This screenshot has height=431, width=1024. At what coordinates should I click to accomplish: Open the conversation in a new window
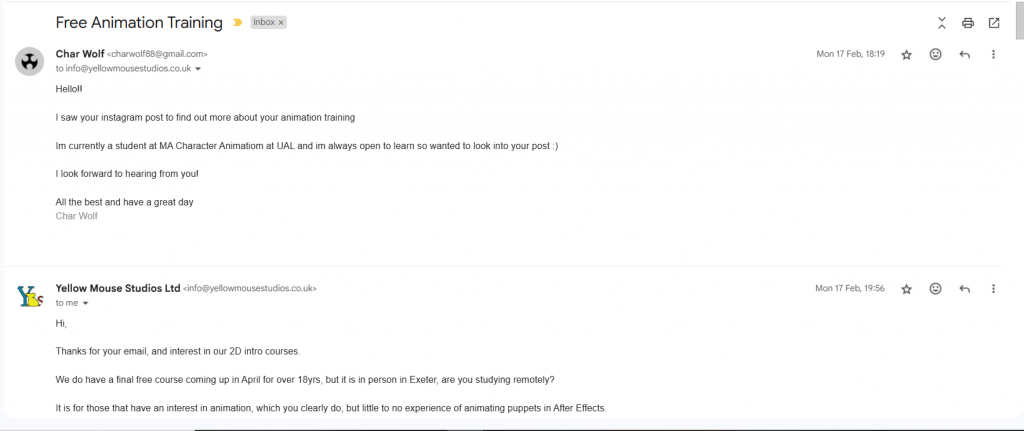(994, 23)
